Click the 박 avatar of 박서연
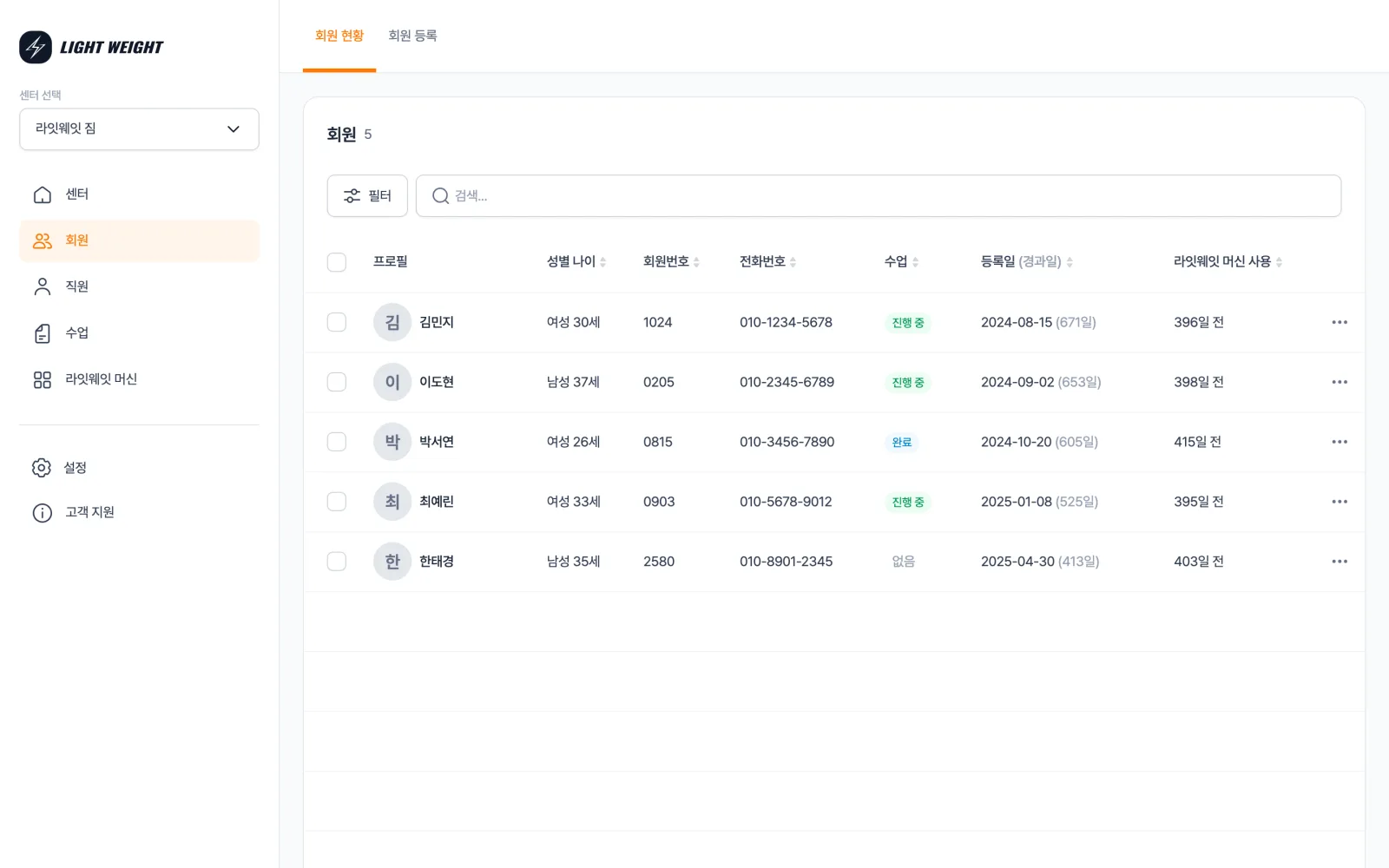This screenshot has height=868, width=1389. 392,442
